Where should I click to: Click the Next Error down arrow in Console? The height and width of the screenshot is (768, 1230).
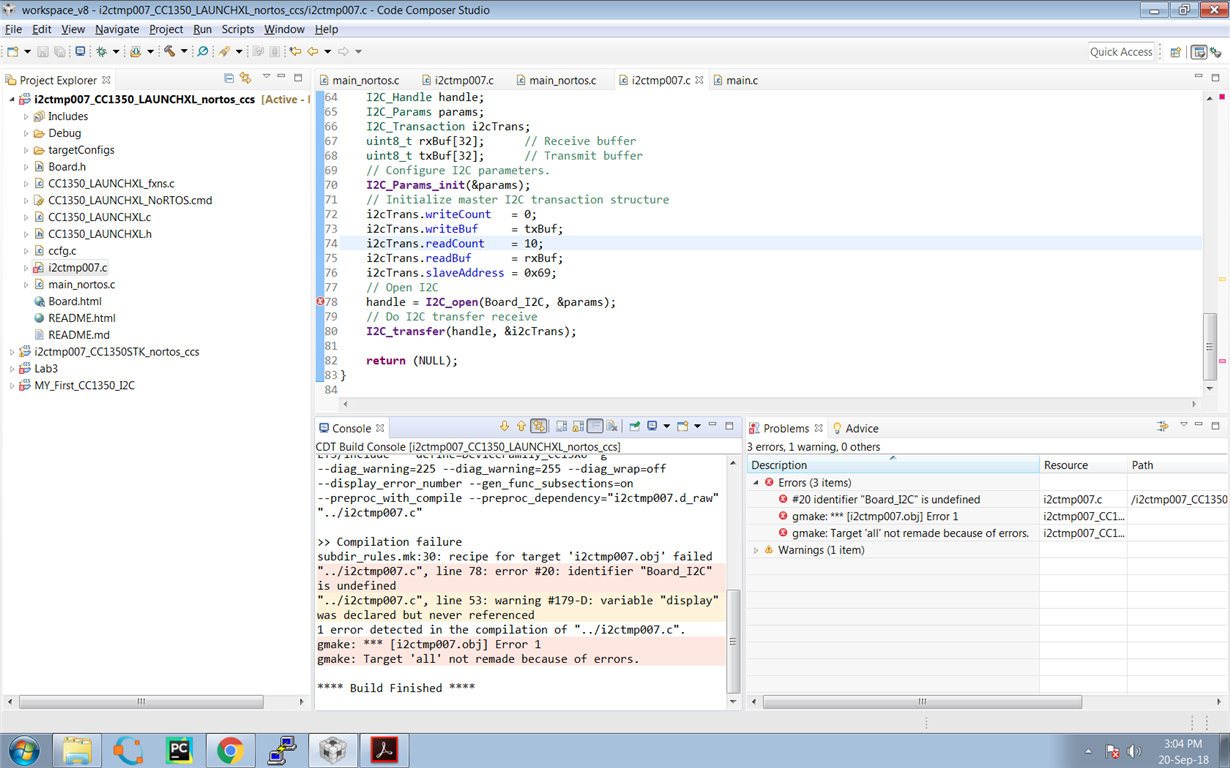tap(504, 427)
